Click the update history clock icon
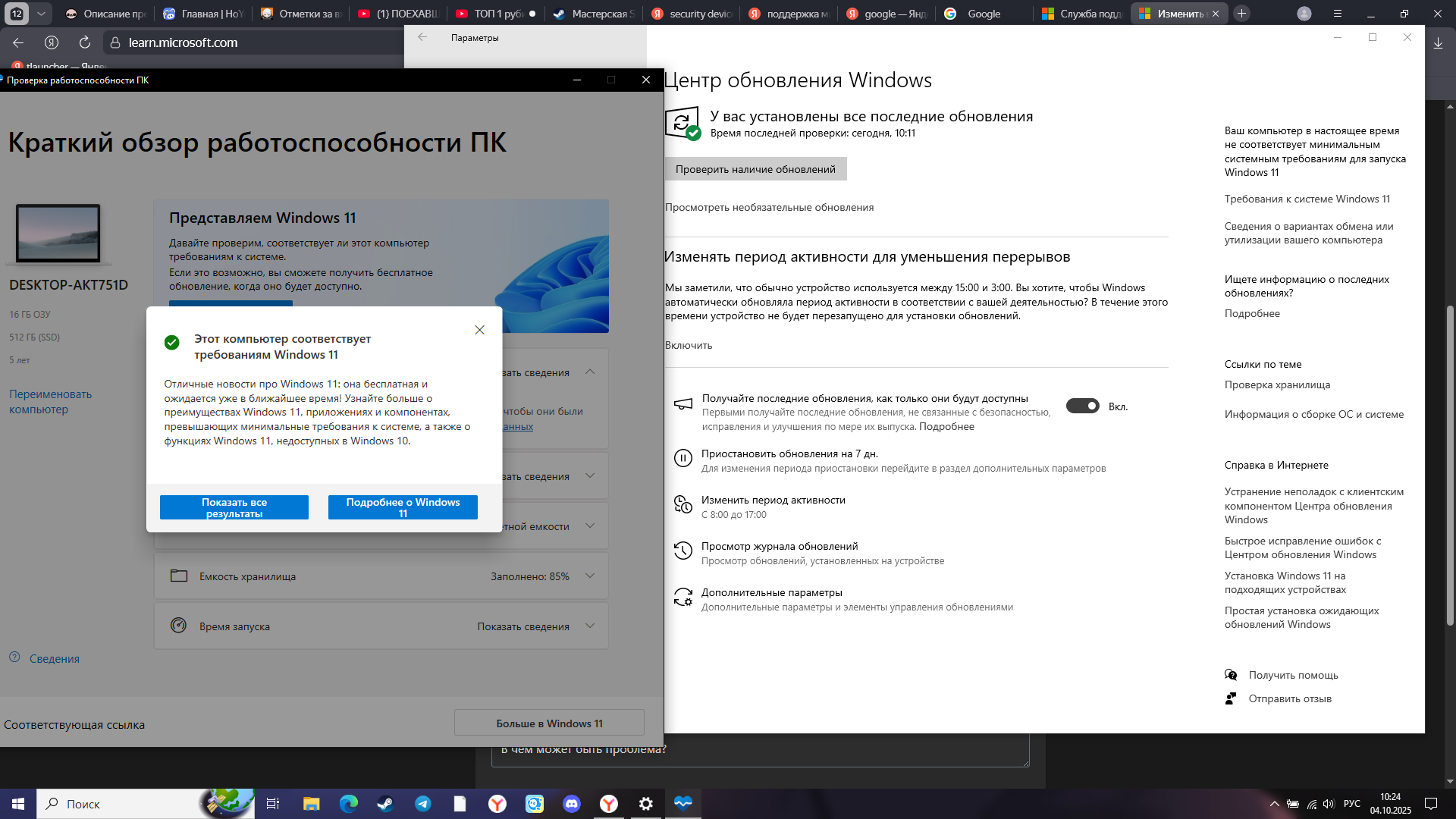This screenshot has width=1456, height=819. [682, 551]
